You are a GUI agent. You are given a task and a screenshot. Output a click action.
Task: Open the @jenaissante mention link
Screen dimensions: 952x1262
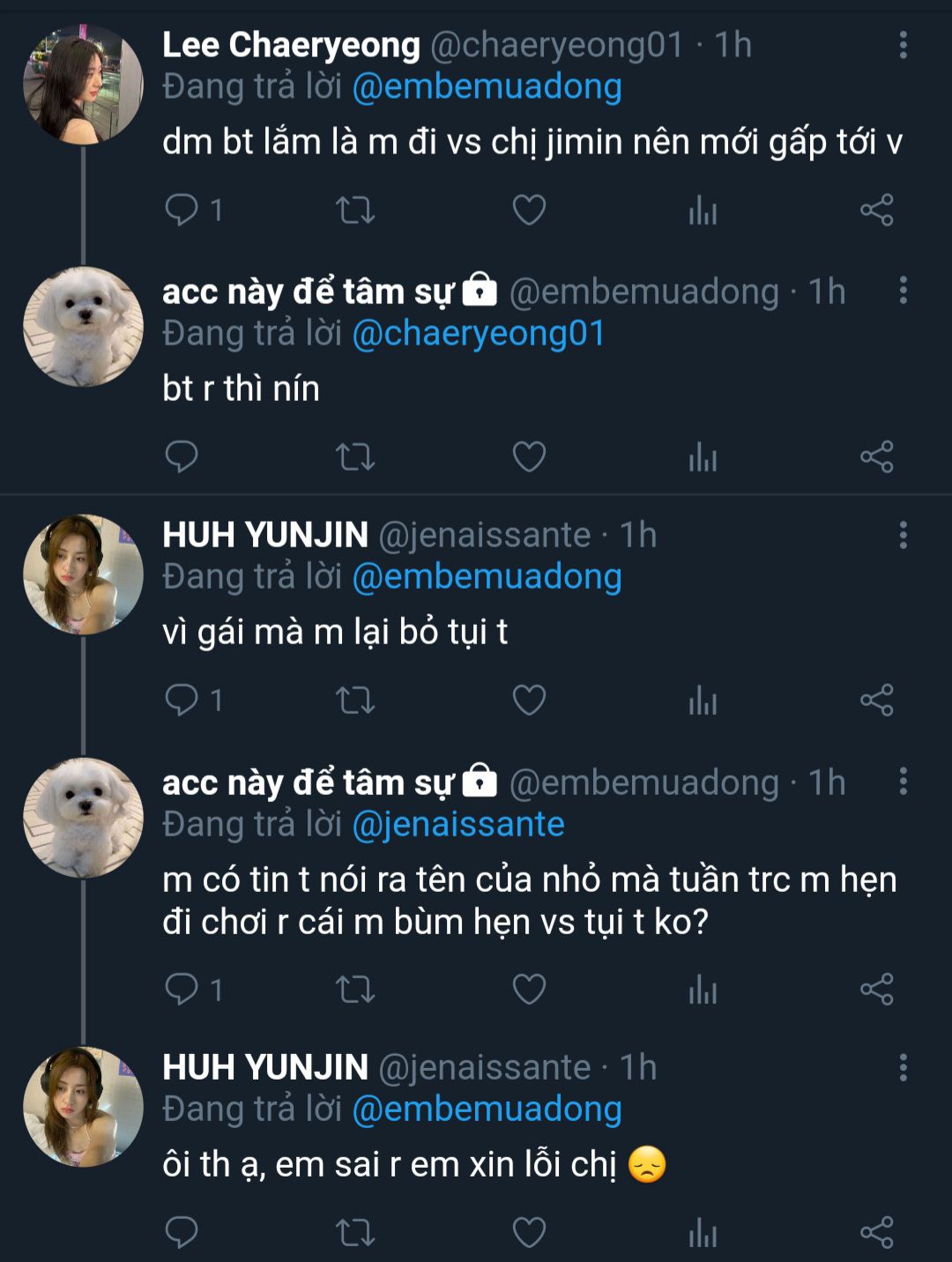pos(457,825)
